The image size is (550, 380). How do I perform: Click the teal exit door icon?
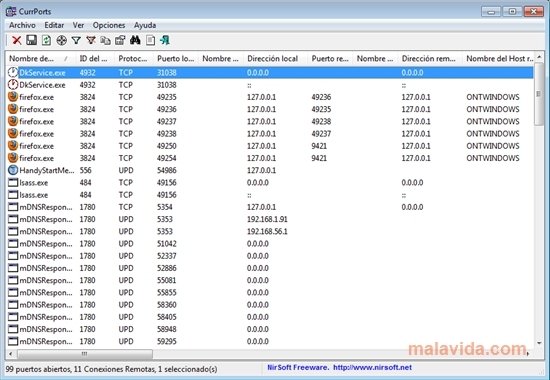coord(165,40)
